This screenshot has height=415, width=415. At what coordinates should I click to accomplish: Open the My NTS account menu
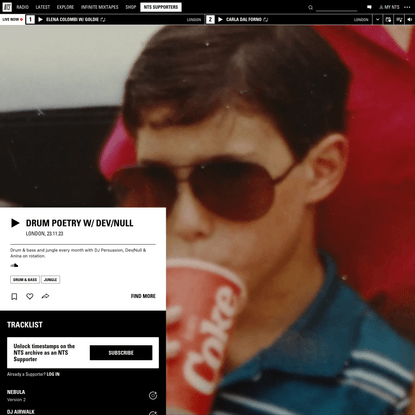[389, 7]
